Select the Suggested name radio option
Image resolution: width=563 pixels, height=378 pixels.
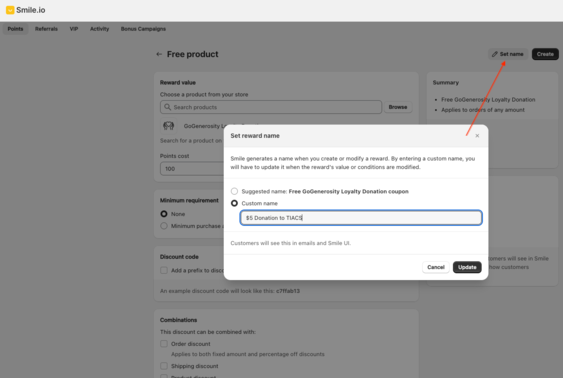point(234,191)
